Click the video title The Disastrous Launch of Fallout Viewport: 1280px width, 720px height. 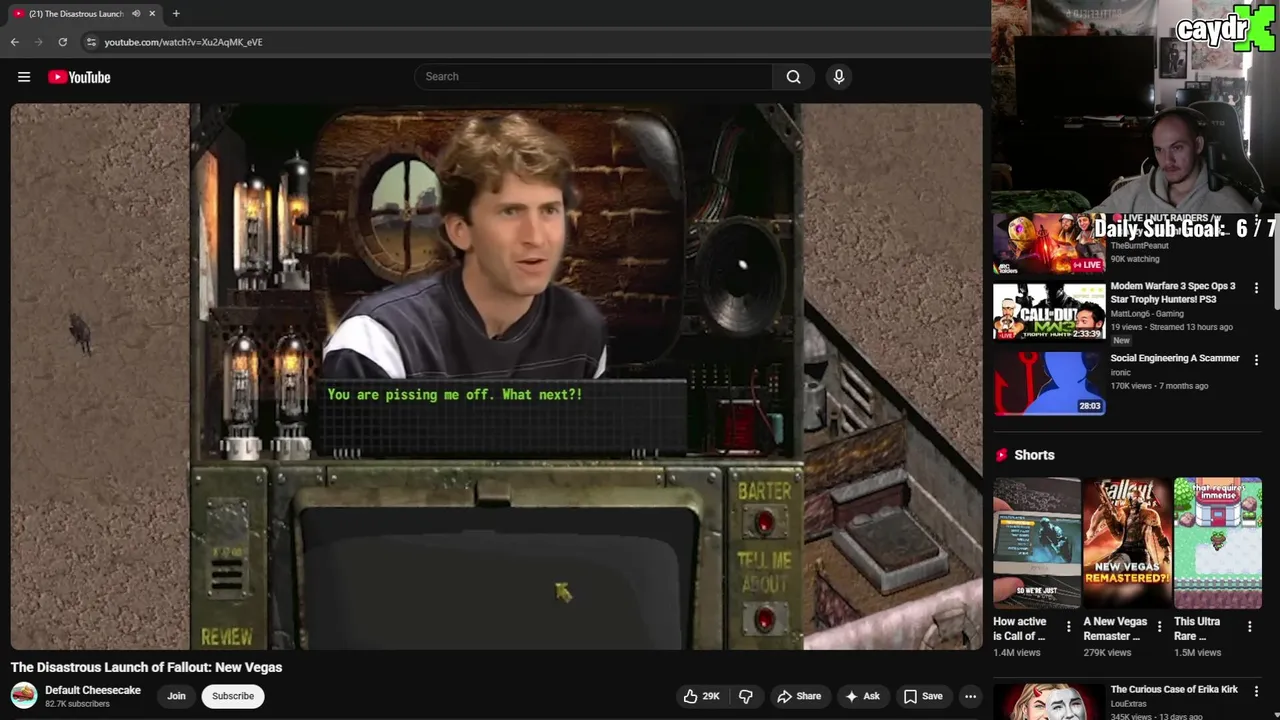coord(147,667)
